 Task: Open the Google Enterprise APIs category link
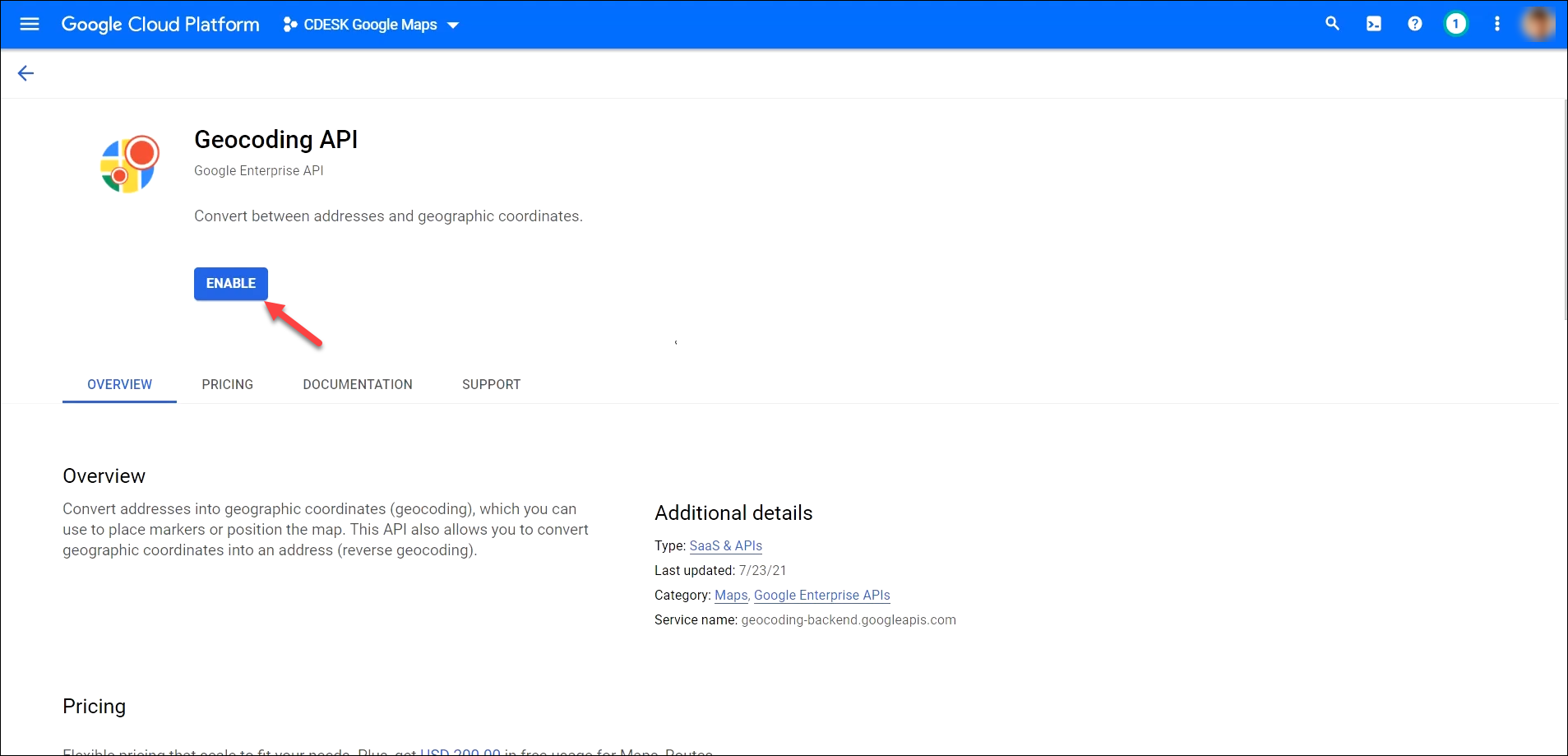822,595
